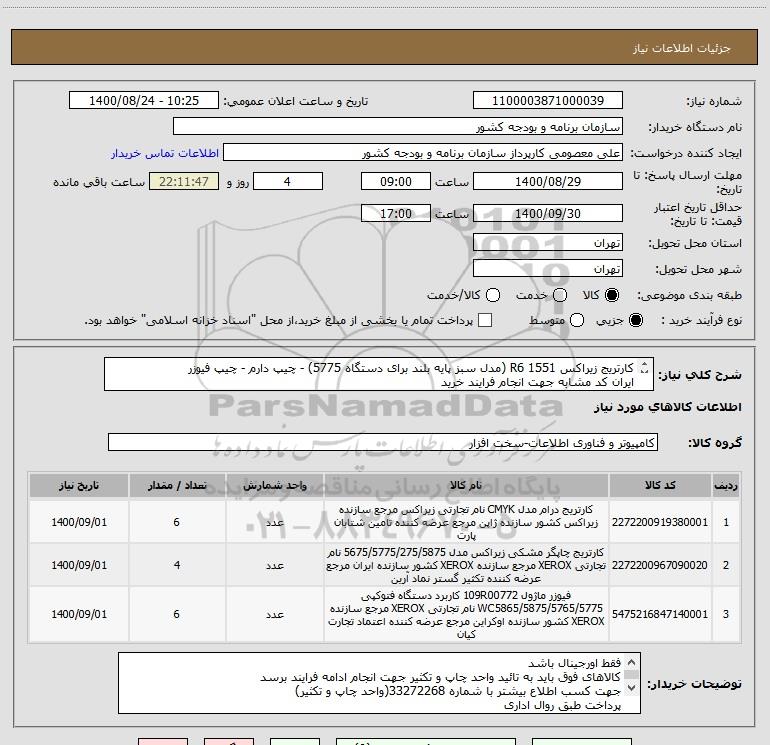770x745 pixels.
Task: Click the response time field 09:00
Action: click(396, 182)
